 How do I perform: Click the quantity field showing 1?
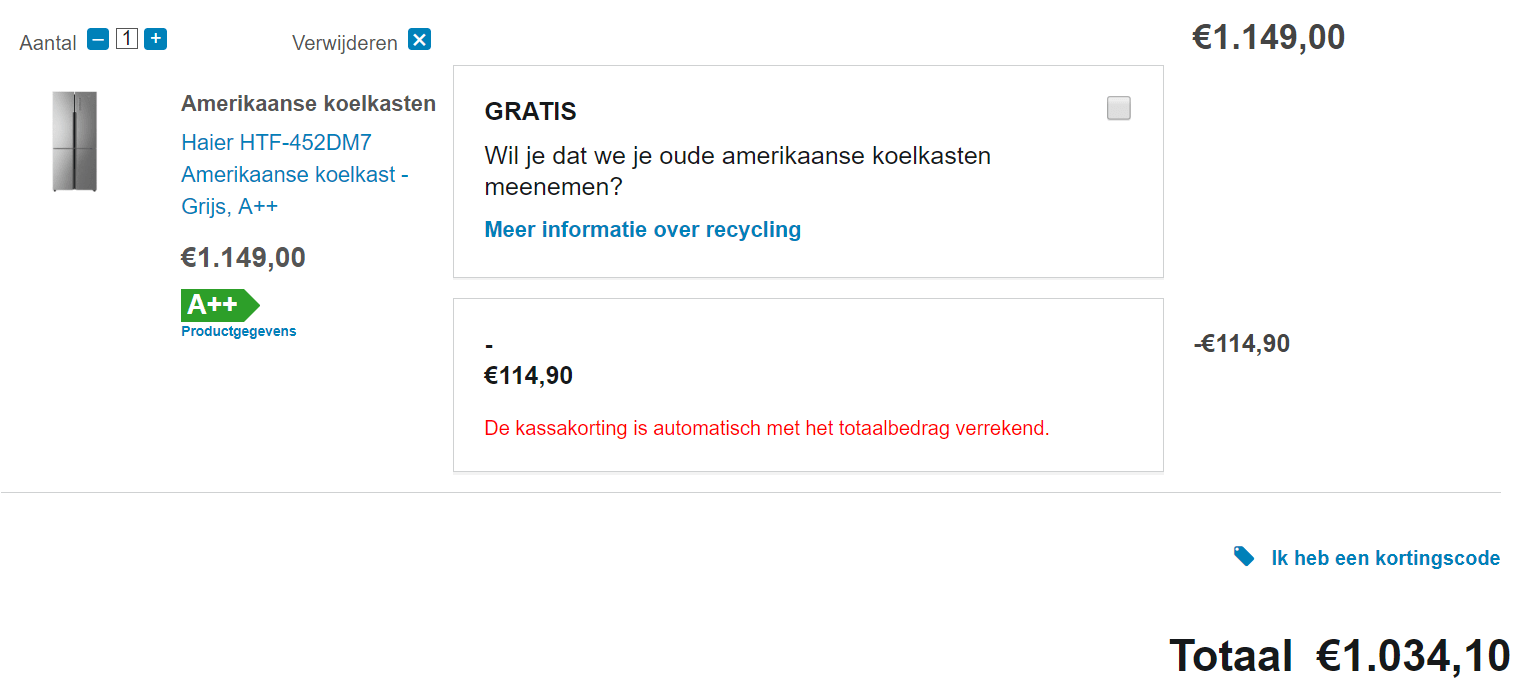126,40
